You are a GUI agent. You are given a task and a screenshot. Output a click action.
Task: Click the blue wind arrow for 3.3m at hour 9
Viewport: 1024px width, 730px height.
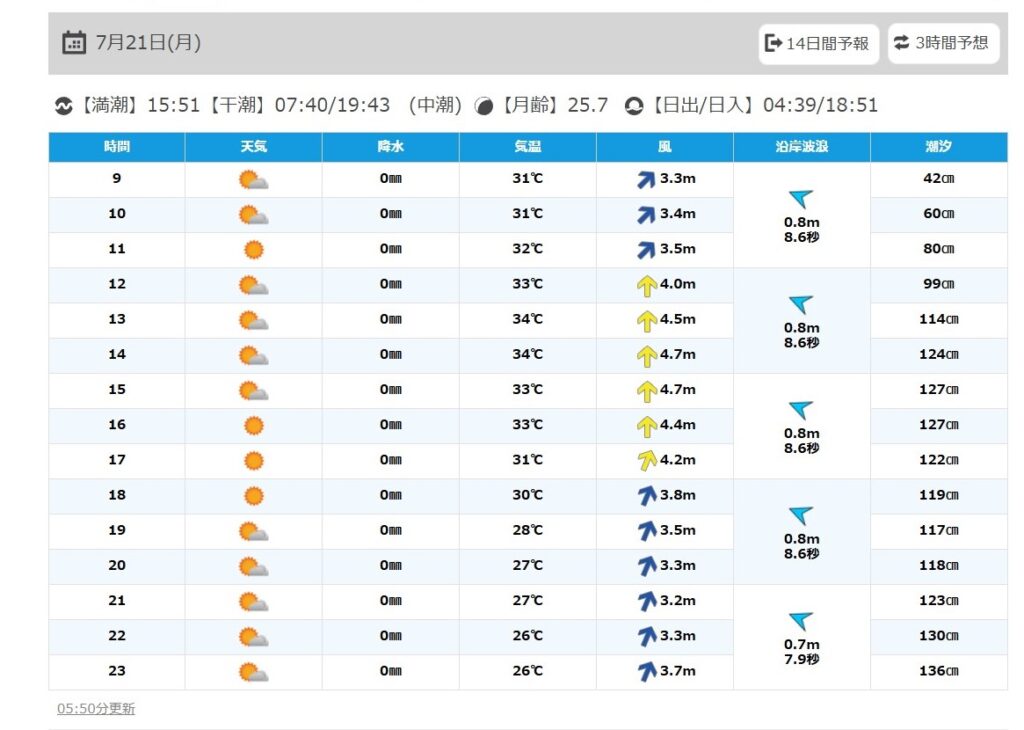[646, 180]
